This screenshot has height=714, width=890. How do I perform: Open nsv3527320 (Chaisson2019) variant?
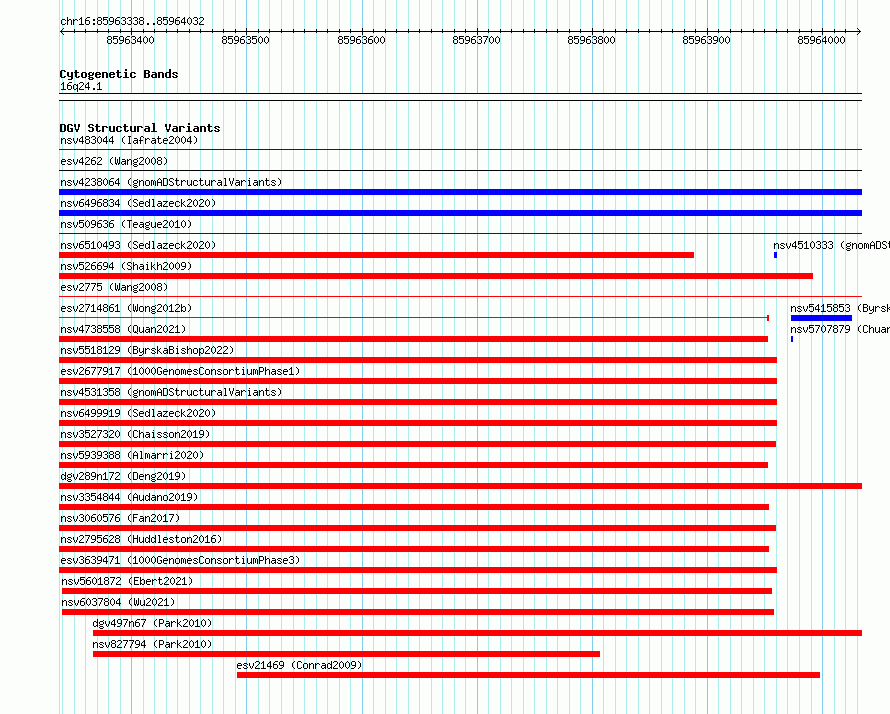(x=135, y=434)
